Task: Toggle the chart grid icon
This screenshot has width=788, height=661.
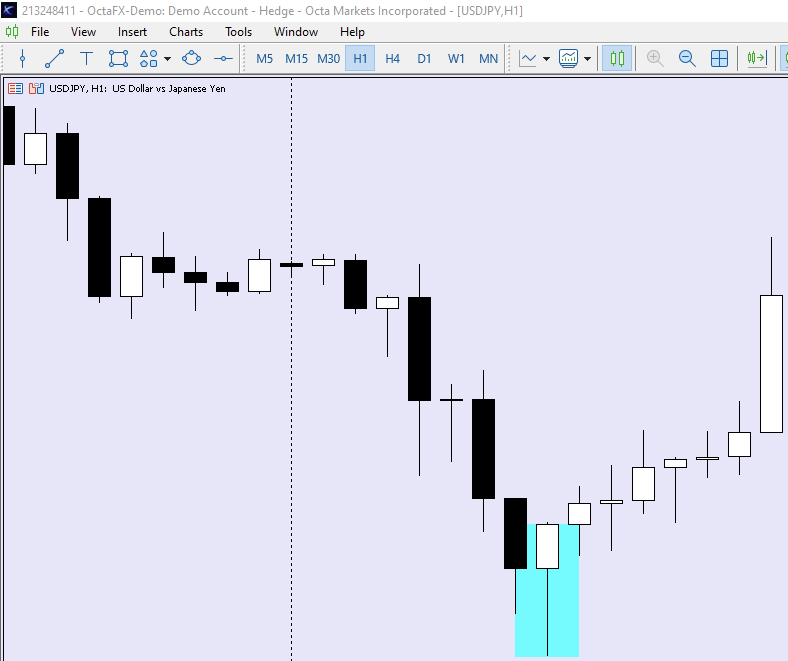Action: [719, 59]
